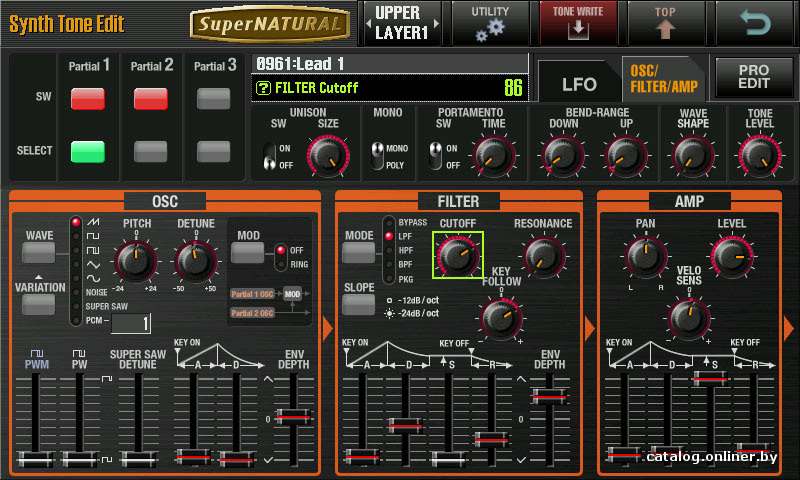The height and width of the screenshot is (480, 800).
Task: Click the Amp Pan knob
Action: coord(645,257)
